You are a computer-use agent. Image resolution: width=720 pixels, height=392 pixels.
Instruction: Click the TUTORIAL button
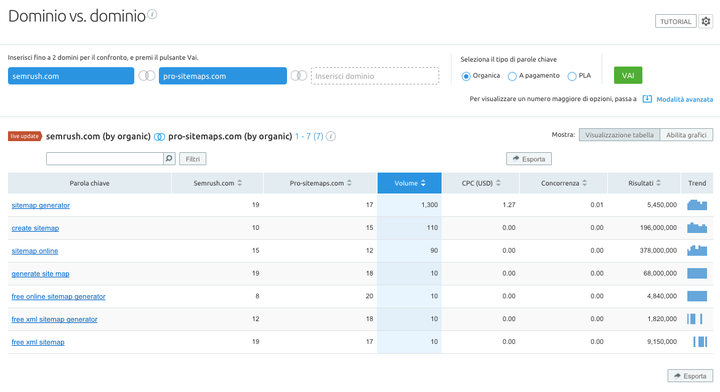click(x=675, y=22)
